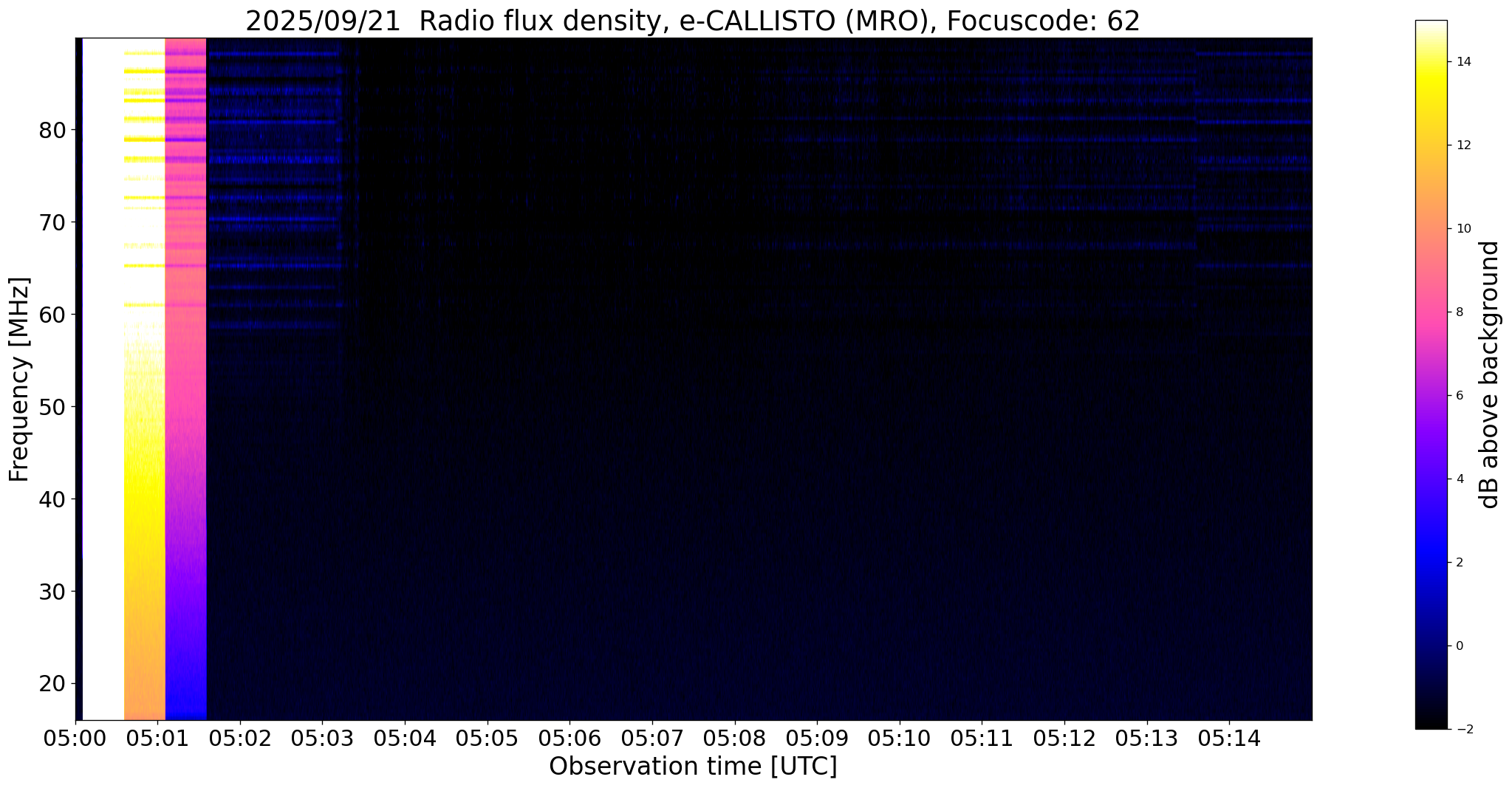Click the plot title mentioning e-CALLISTO (MRO)
1512x788 pixels.
coord(693,21)
